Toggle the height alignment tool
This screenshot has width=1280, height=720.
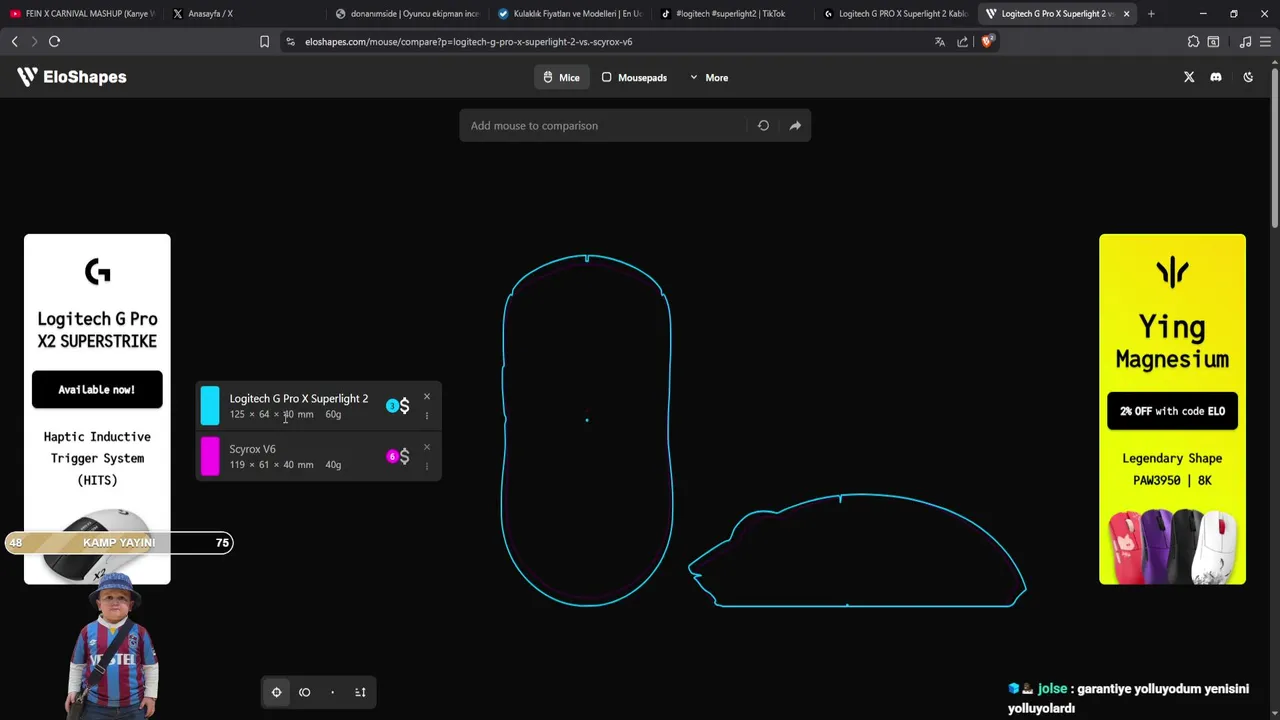[x=360, y=692]
